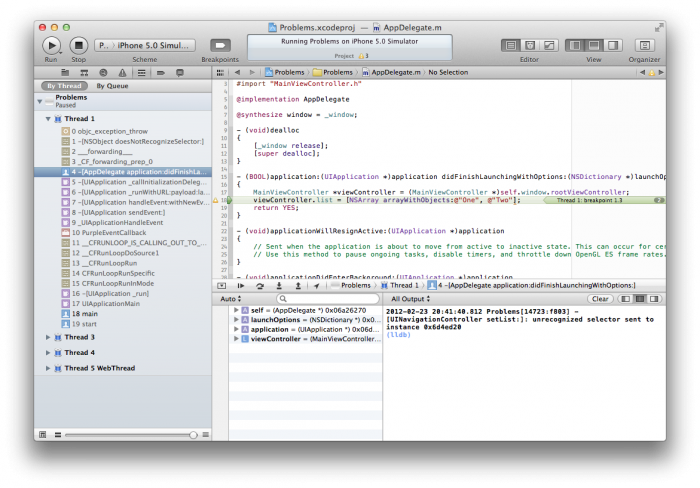The width and height of the screenshot is (700, 488).
Task: Select the Standard editor mode icon
Action: click(511, 45)
